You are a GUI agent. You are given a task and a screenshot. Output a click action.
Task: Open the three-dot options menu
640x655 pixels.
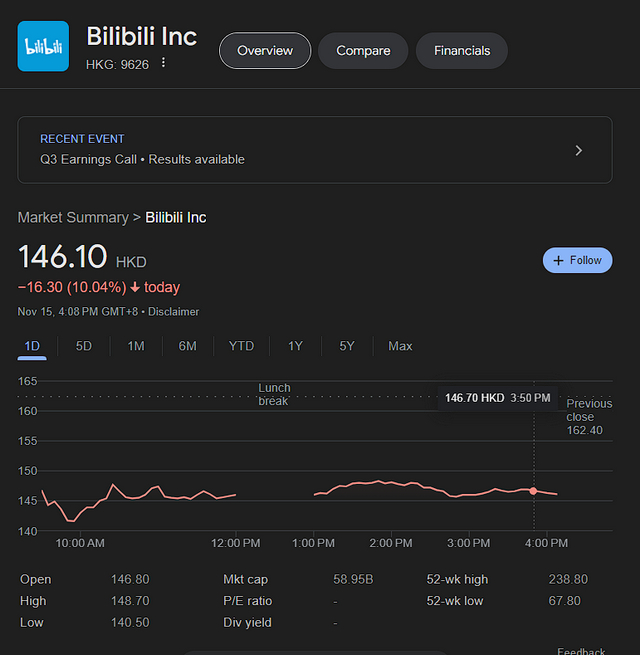[x=164, y=63]
